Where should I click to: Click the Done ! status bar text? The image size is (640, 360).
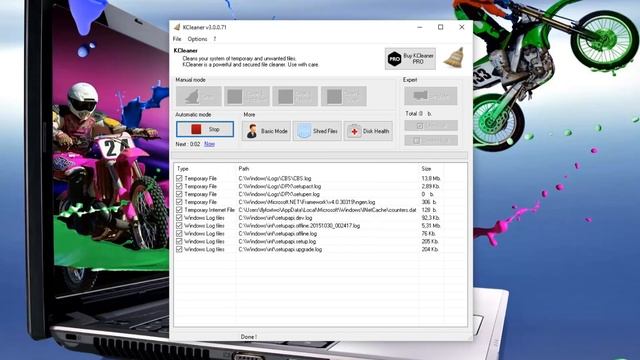click(x=249, y=337)
